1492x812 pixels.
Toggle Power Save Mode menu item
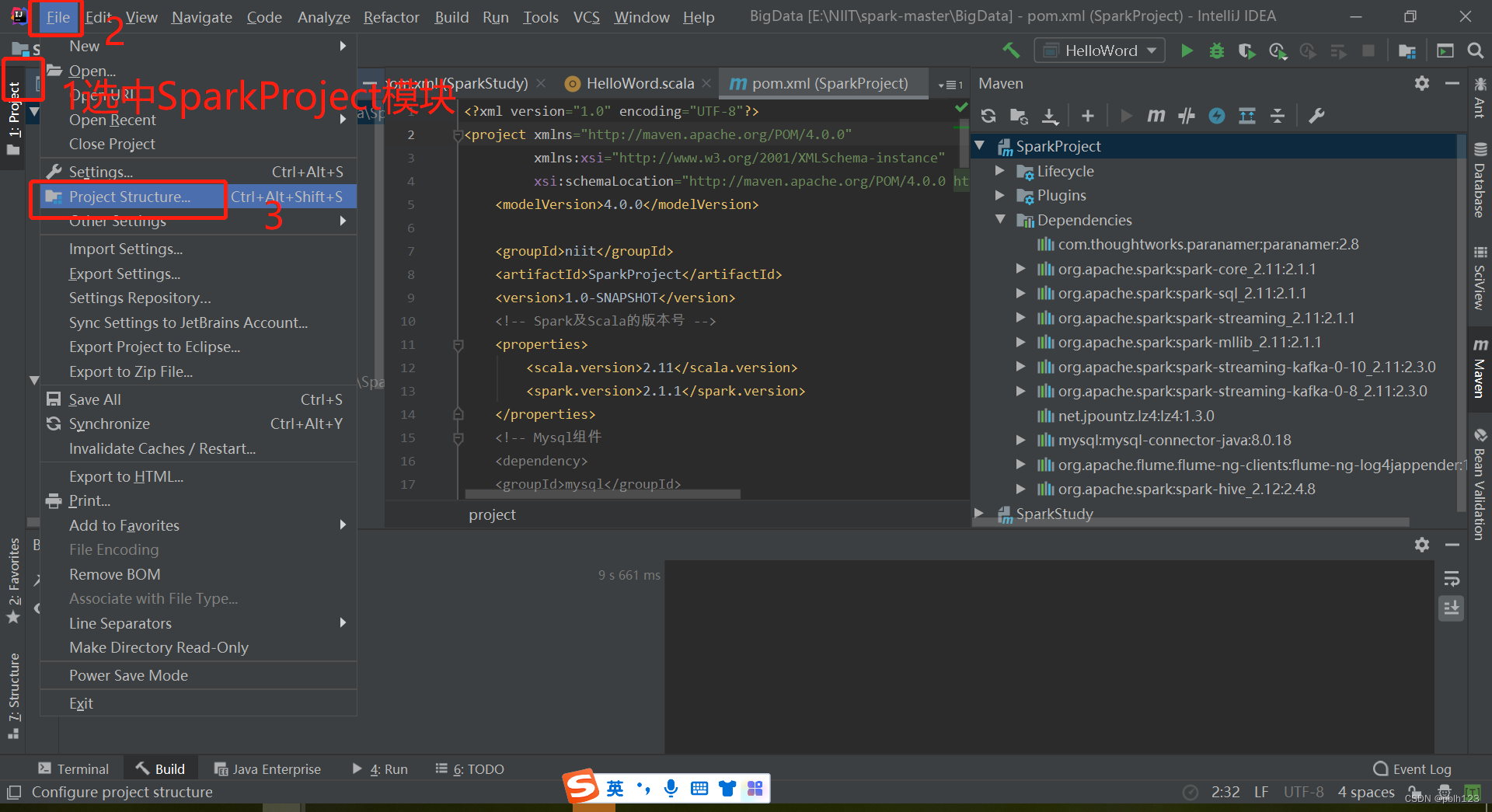[198, 675]
